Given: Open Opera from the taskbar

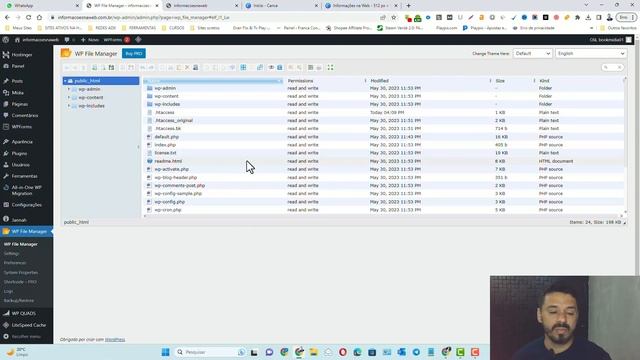Looking at the screenshot, I should (343, 352).
